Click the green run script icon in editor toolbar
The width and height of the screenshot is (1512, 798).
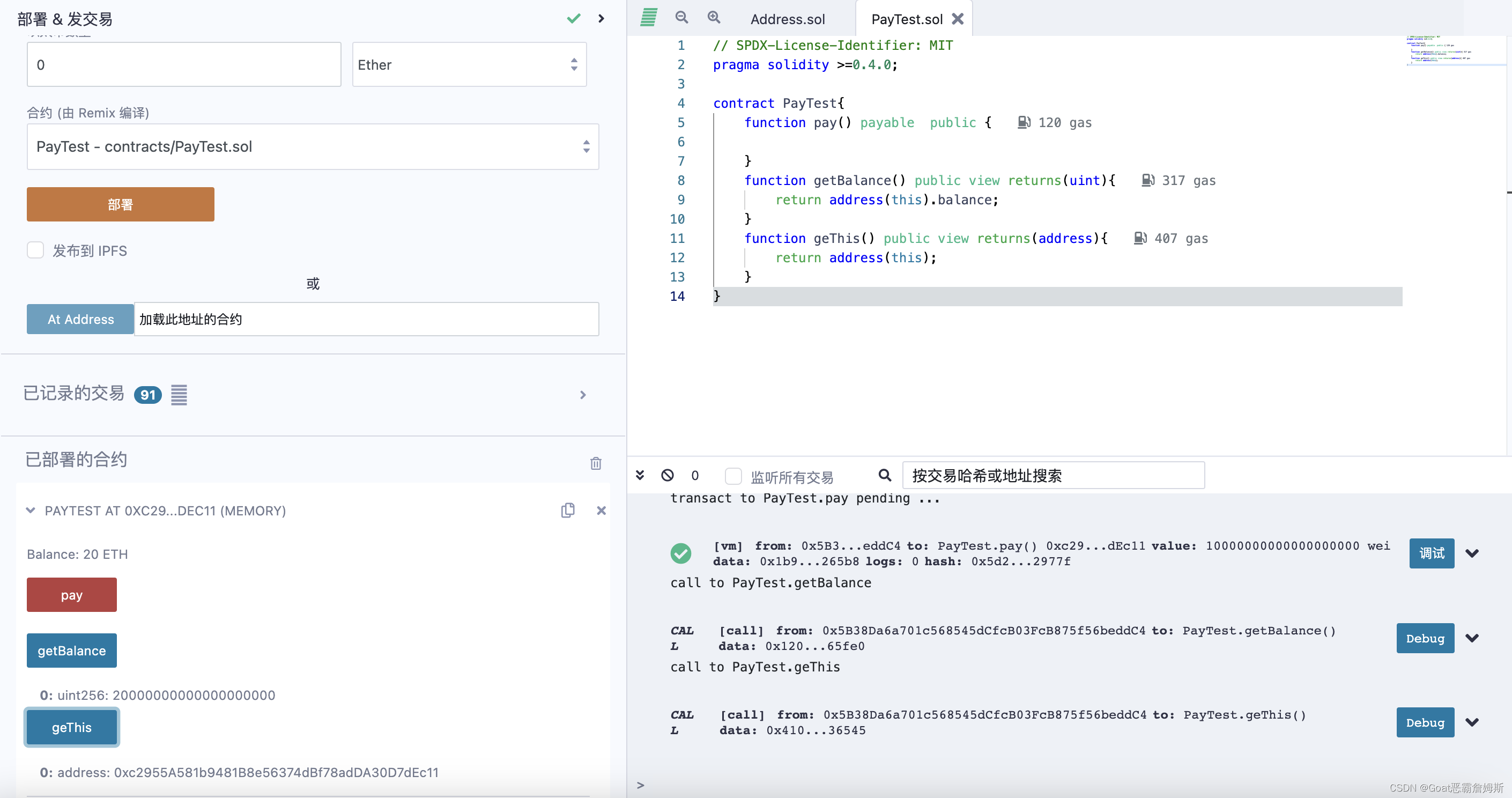pyautogui.click(x=649, y=18)
